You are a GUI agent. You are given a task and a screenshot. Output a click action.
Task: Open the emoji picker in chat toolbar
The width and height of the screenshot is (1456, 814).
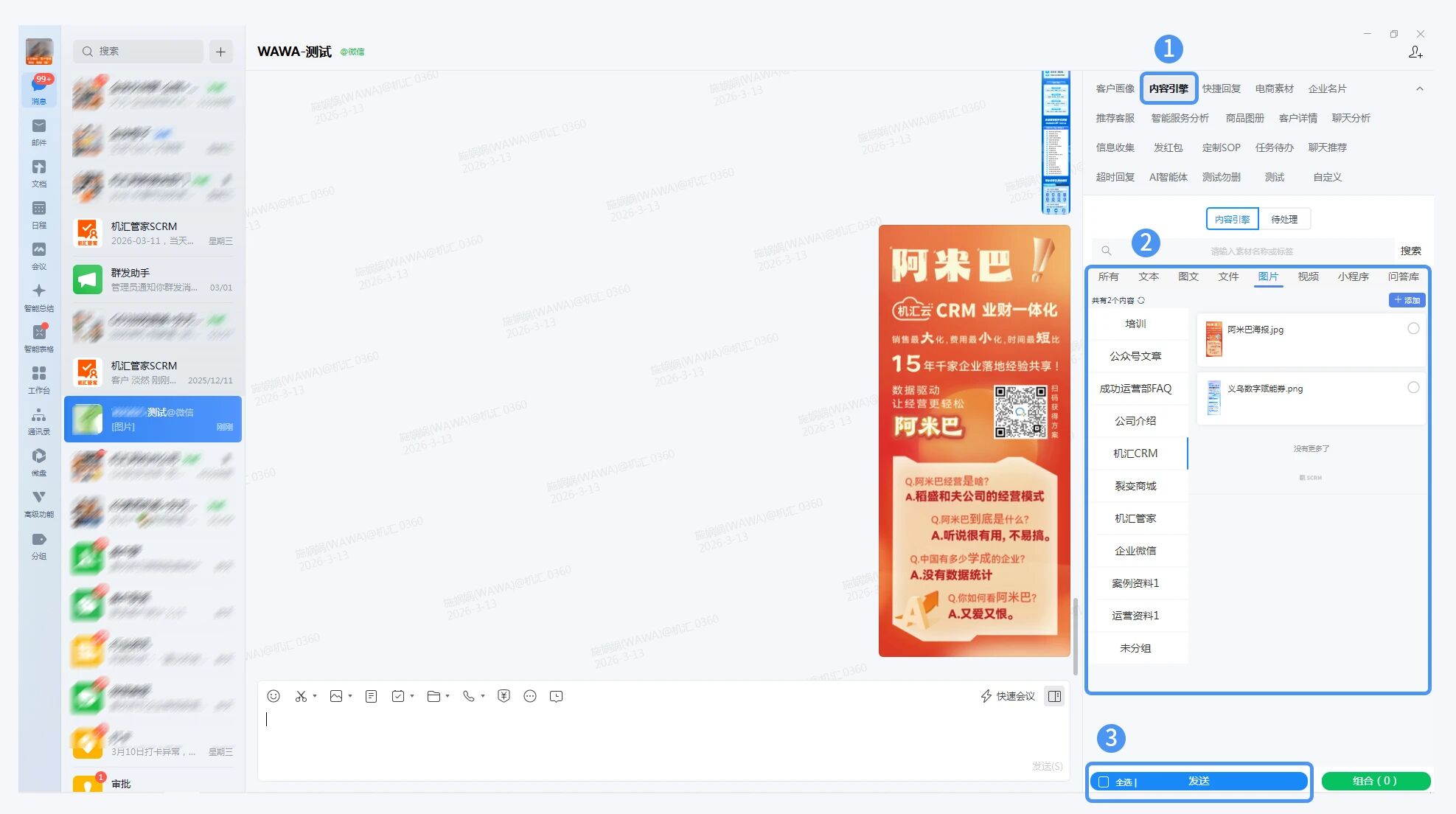point(273,696)
